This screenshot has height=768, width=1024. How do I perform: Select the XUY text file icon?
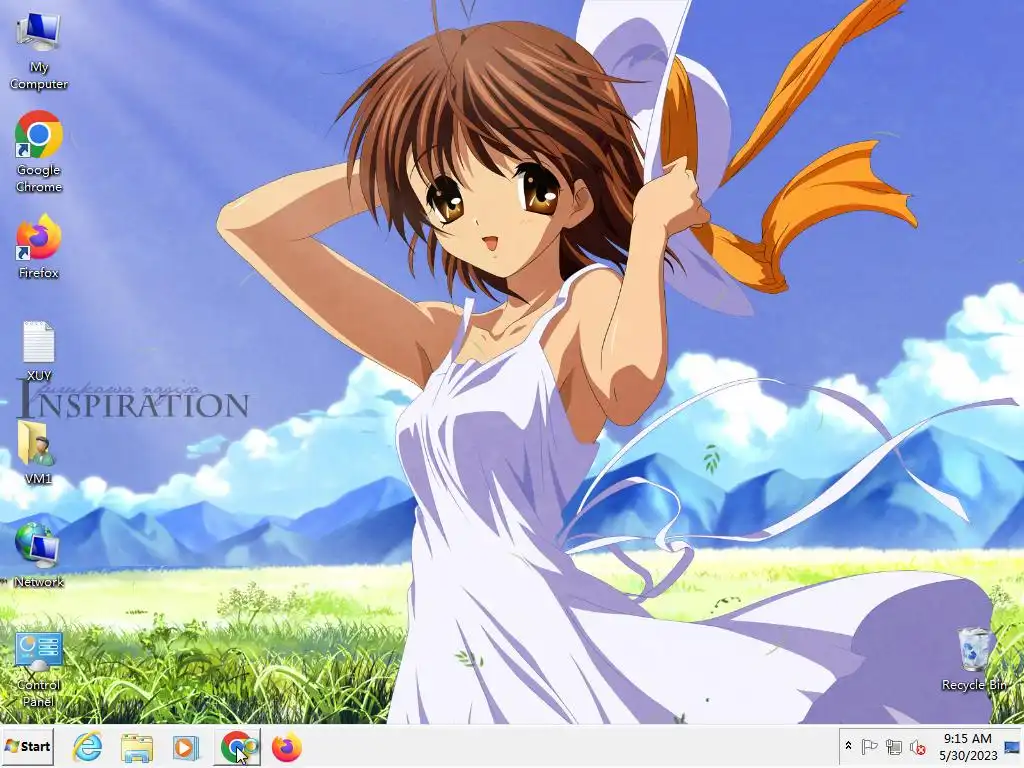click(x=39, y=351)
